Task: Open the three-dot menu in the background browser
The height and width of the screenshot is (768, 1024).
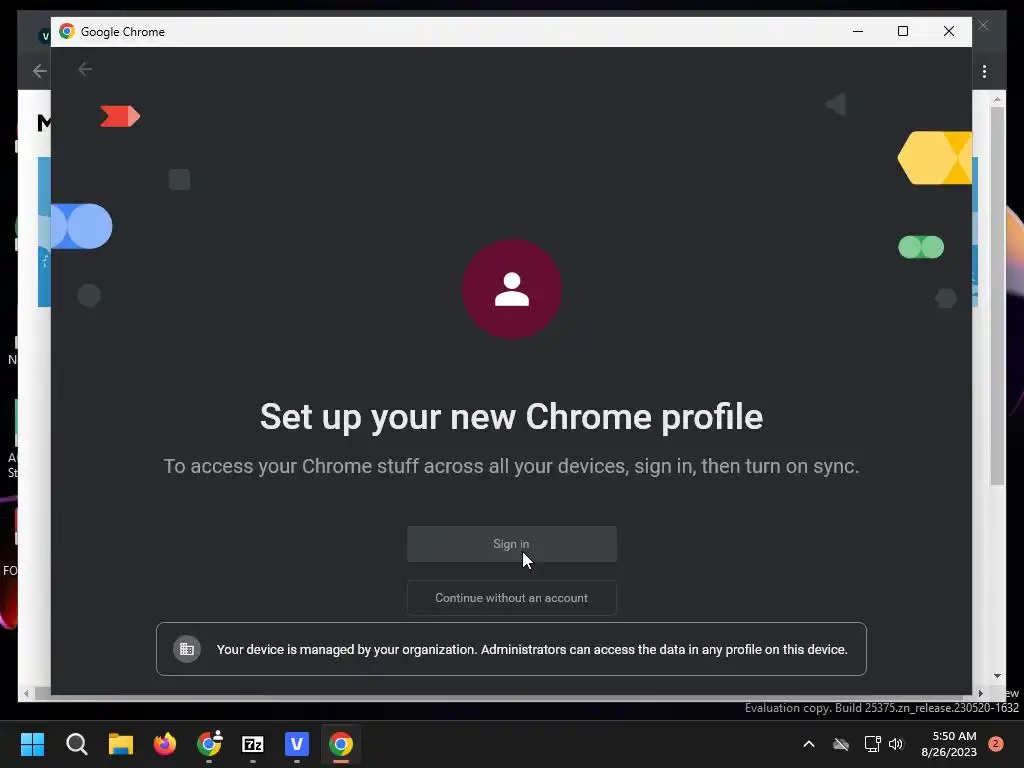Action: point(984,71)
